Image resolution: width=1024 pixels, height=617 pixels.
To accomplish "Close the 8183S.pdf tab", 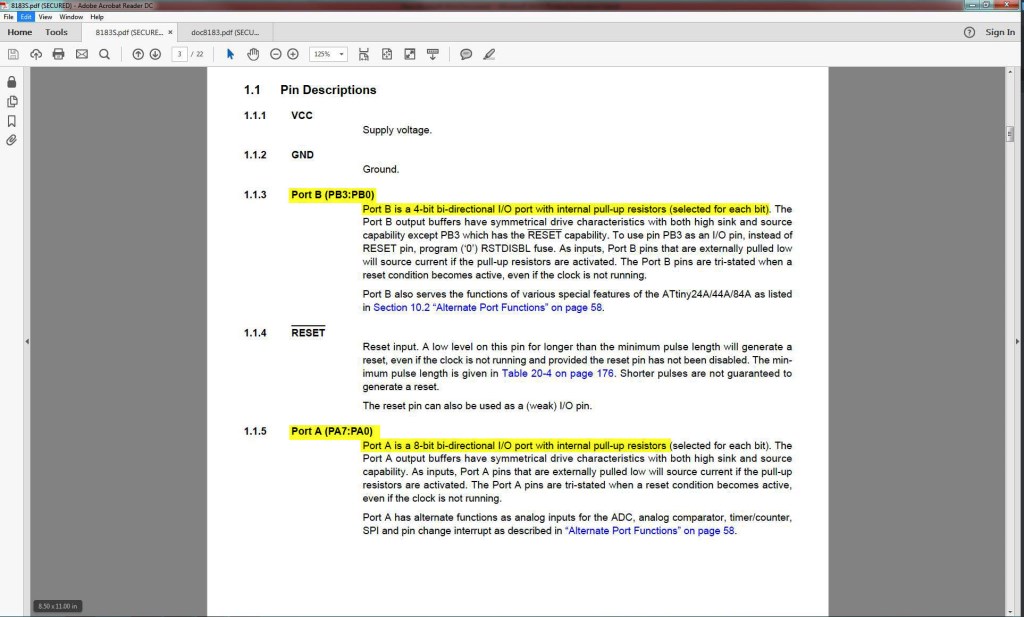I will [x=170, y=32].
